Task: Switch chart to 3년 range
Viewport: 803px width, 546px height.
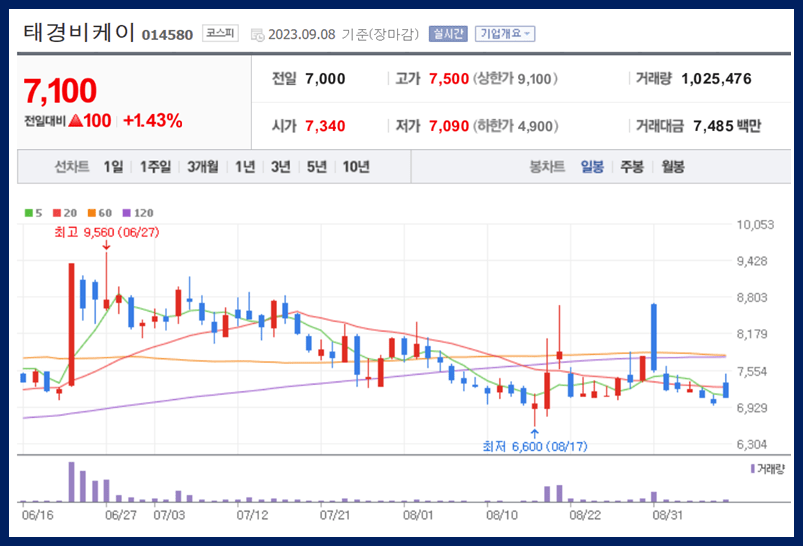Action: coord(281,166)
